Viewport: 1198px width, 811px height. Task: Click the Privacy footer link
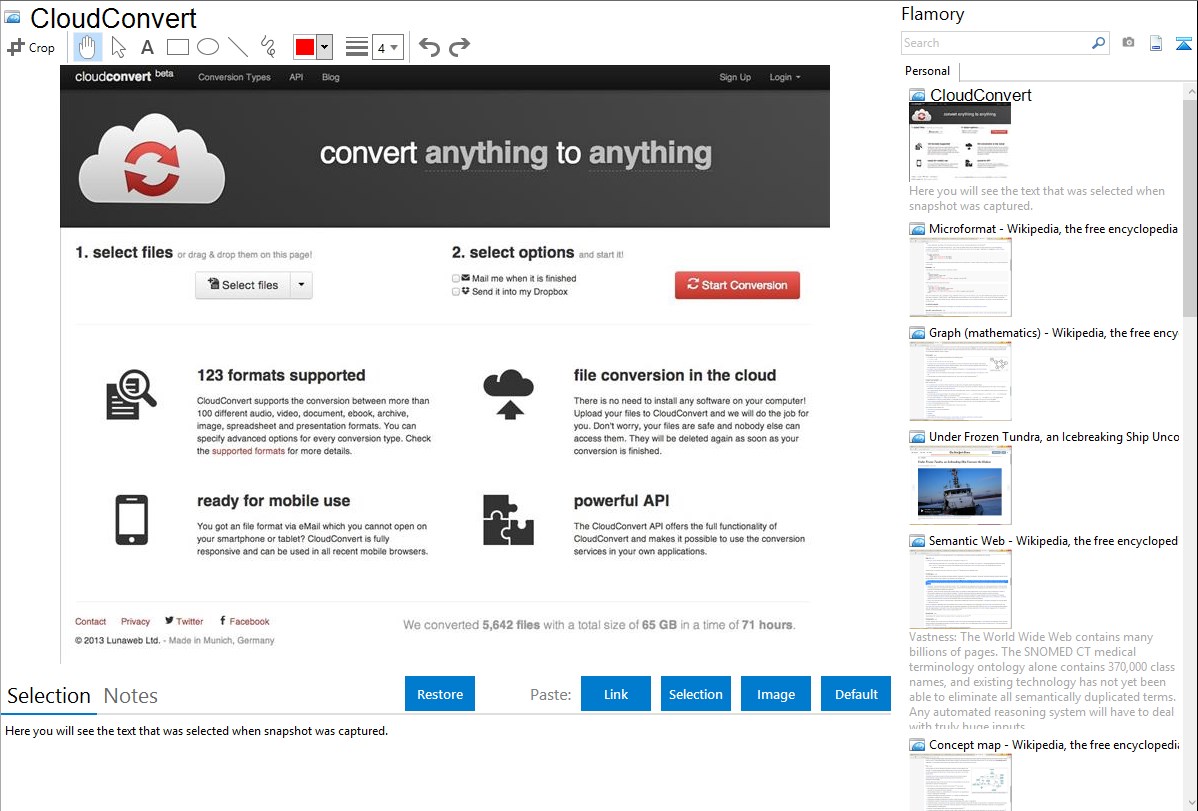click(x=135, y=621)
